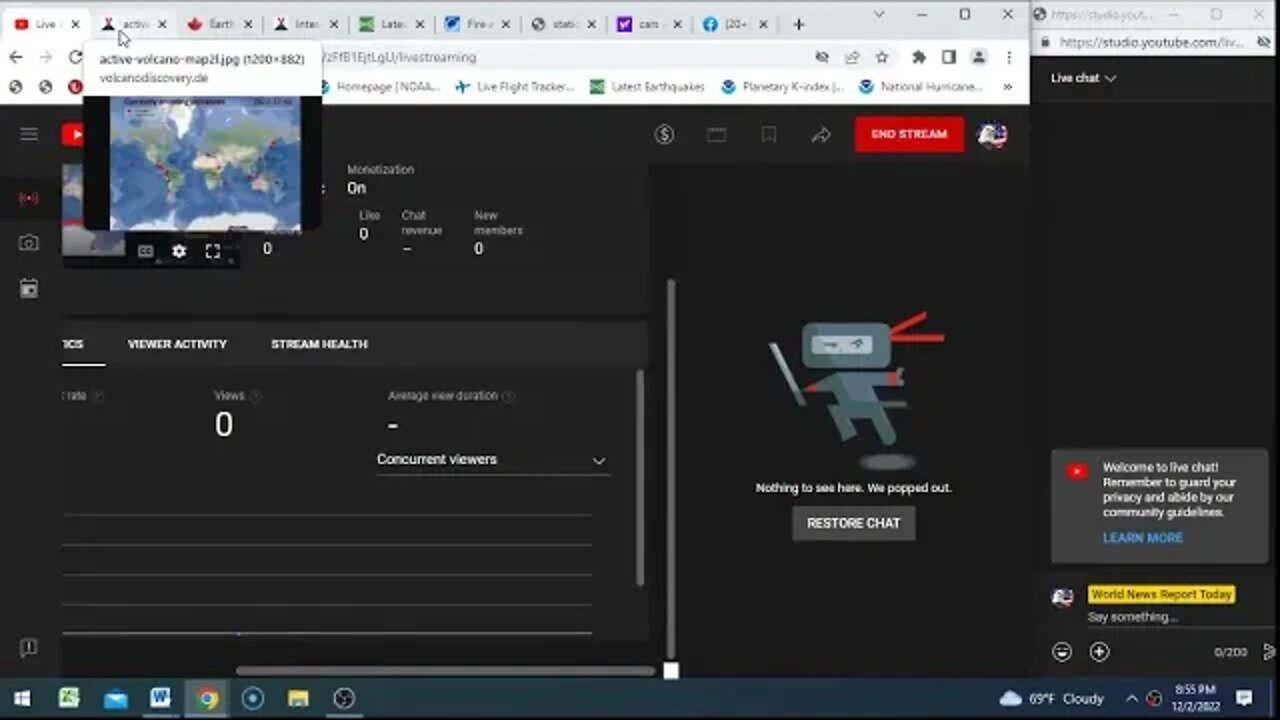
Task: Expand the bookmarks overflow chevron
Action: click(1007, 87)
